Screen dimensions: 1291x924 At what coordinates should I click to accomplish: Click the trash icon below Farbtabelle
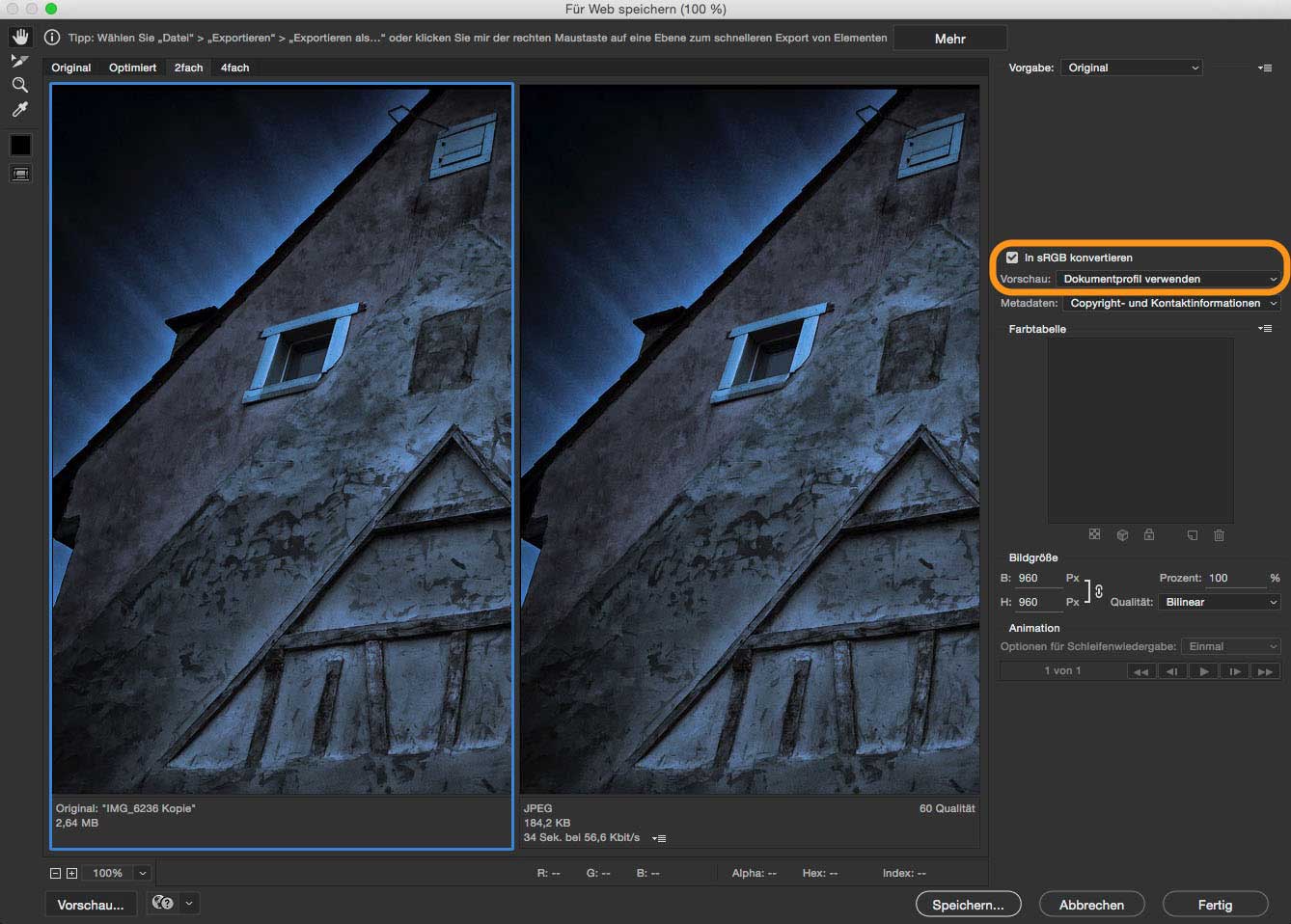pos(1219,535)
